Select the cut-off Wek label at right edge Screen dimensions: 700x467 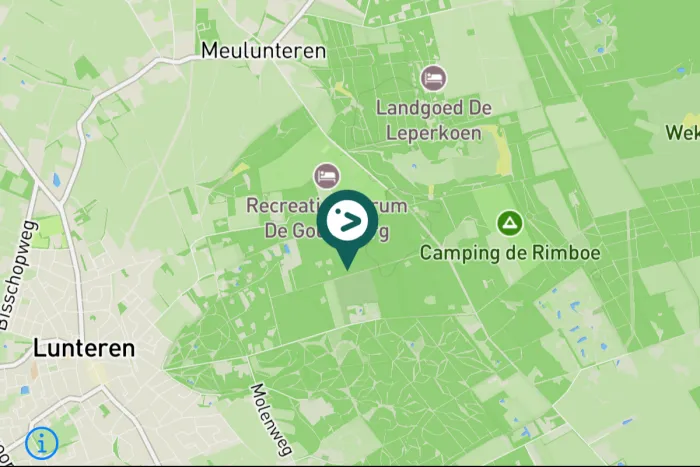683,133
